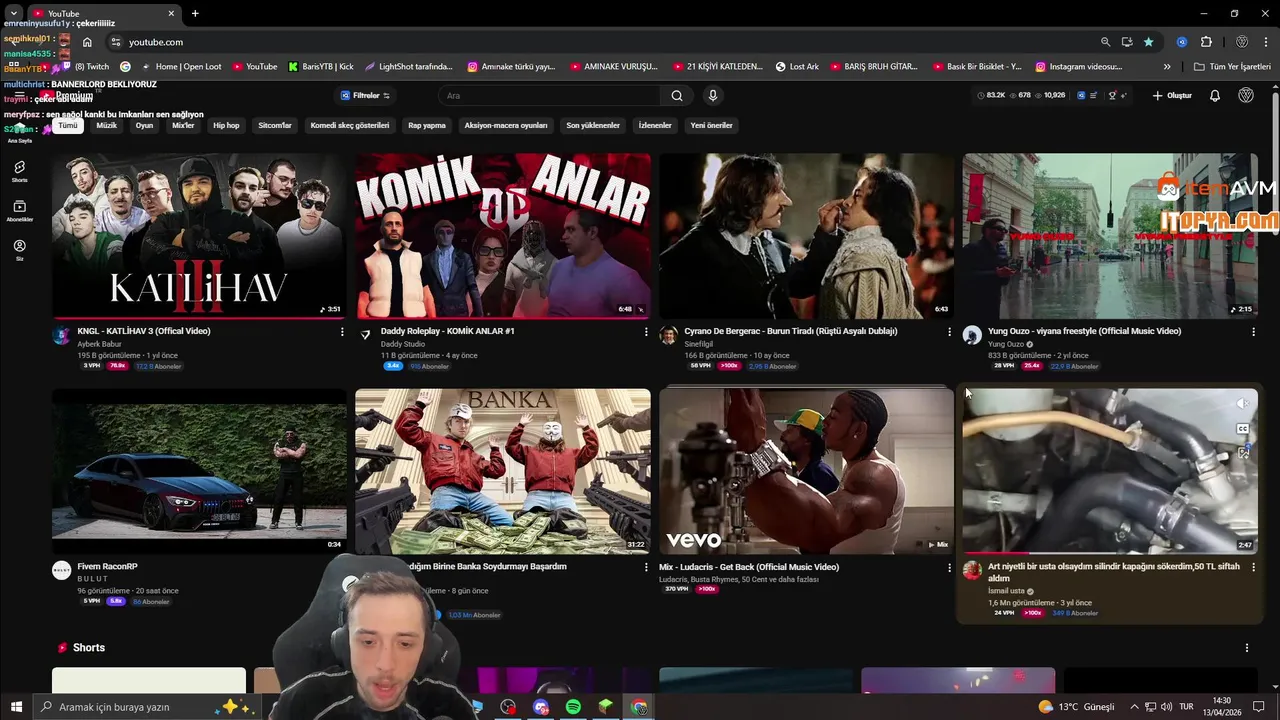
Task: Click Ayberk Babur channel avatar
Action: (x=61, y=335)
